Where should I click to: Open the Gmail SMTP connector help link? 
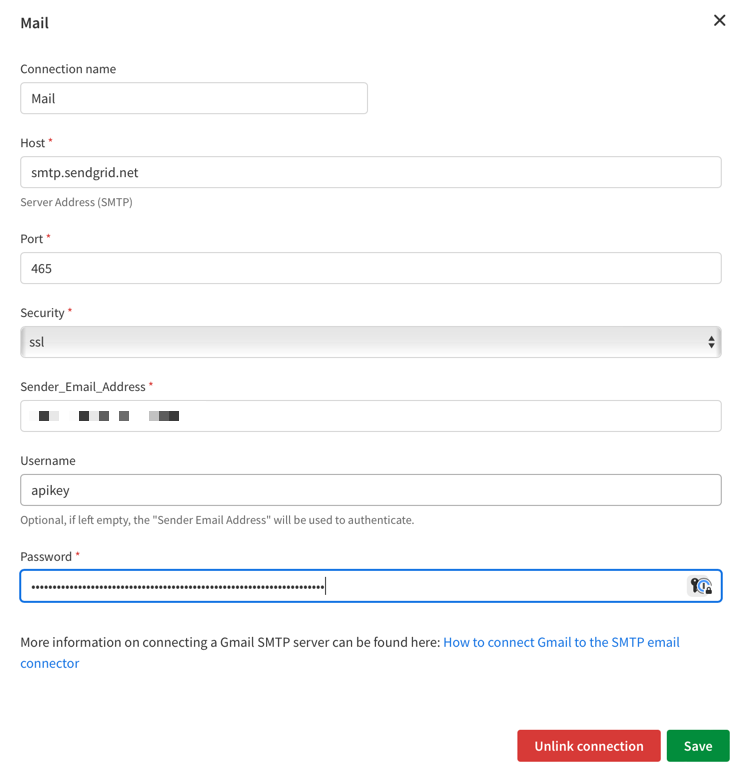coord(560,642)
